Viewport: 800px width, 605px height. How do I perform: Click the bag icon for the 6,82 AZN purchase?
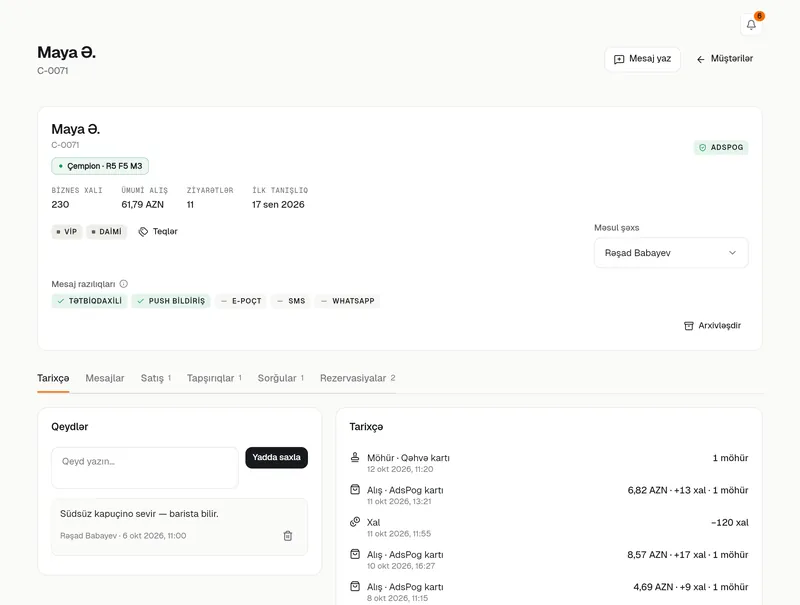[x=355, y=490]
